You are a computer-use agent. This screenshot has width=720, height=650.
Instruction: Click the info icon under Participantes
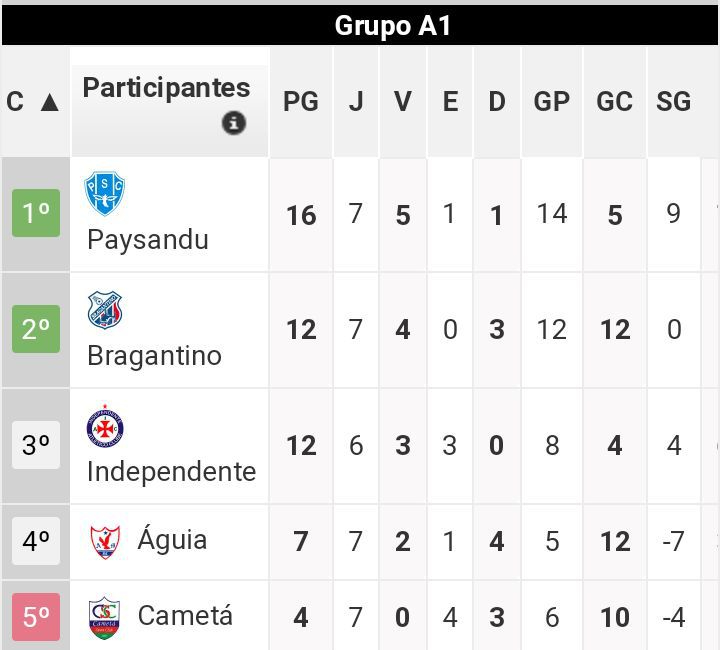(x=234, y=123)
